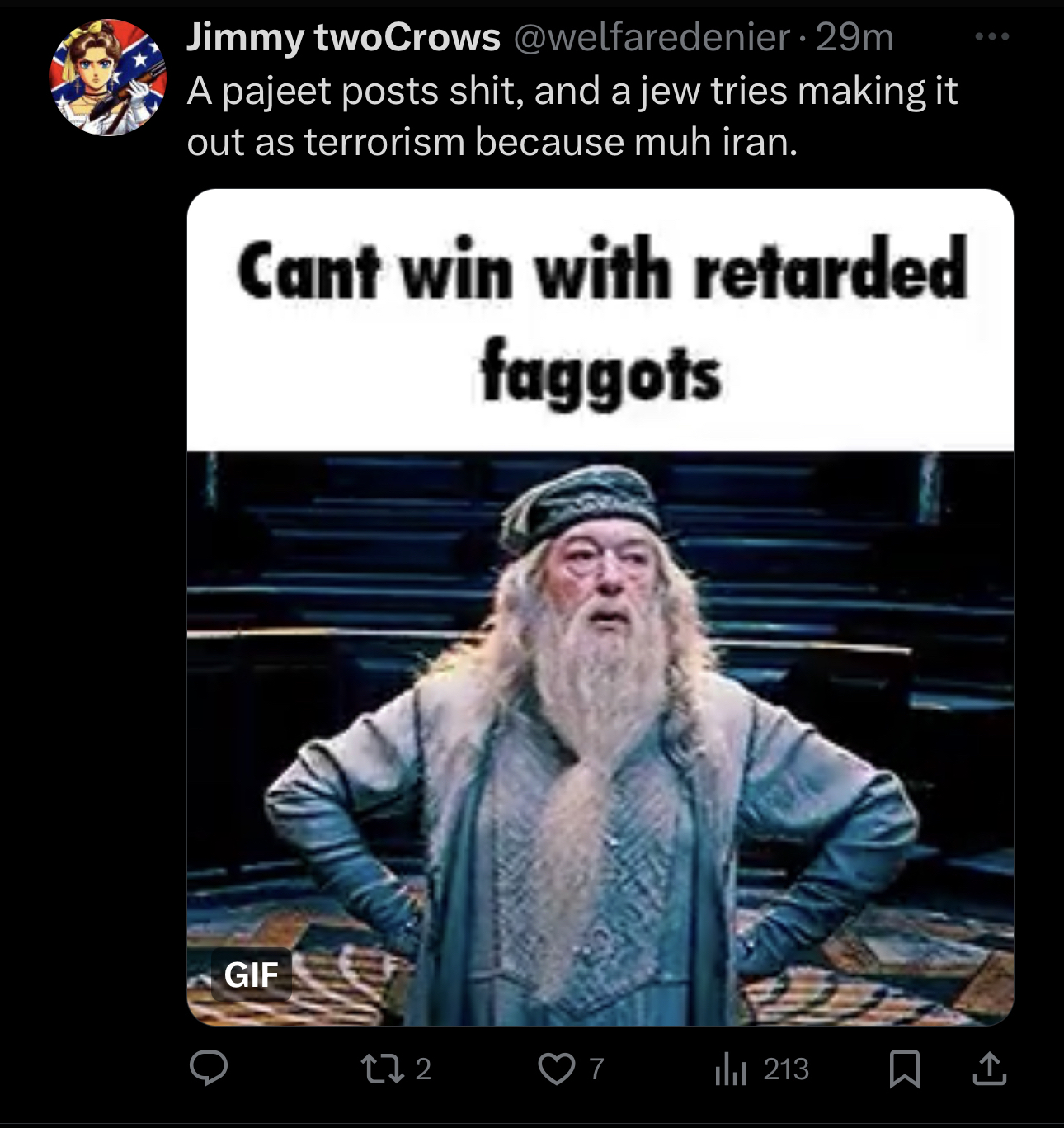Click the white caption area of the GIF
This screenshot has height=1128, width=1064.
point(600,320)
